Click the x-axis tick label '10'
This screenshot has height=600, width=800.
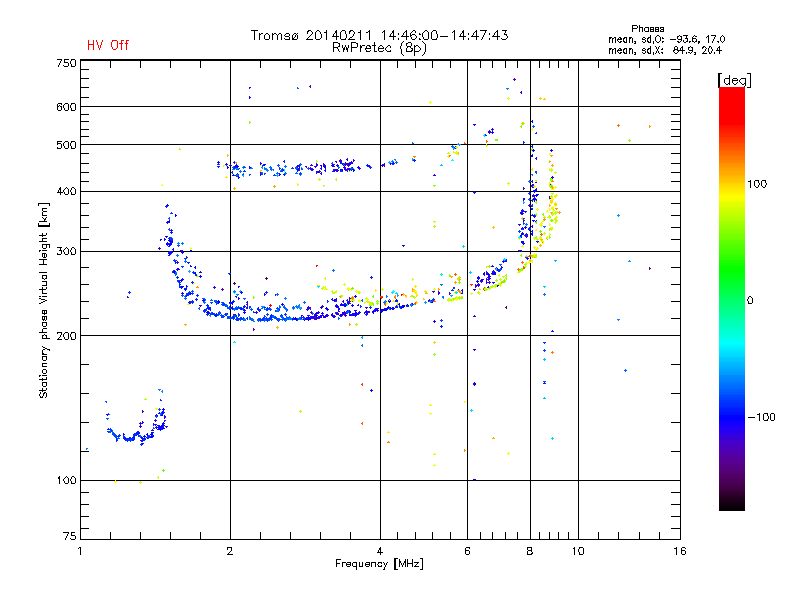[578, 551]
